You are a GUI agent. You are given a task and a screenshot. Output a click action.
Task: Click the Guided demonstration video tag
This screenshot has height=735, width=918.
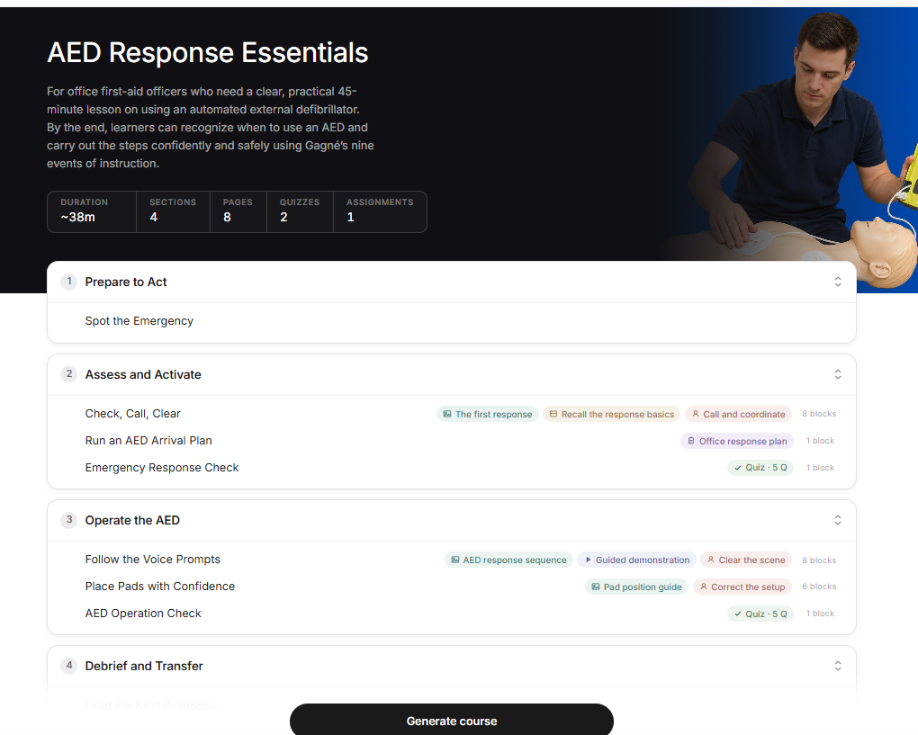636,560
